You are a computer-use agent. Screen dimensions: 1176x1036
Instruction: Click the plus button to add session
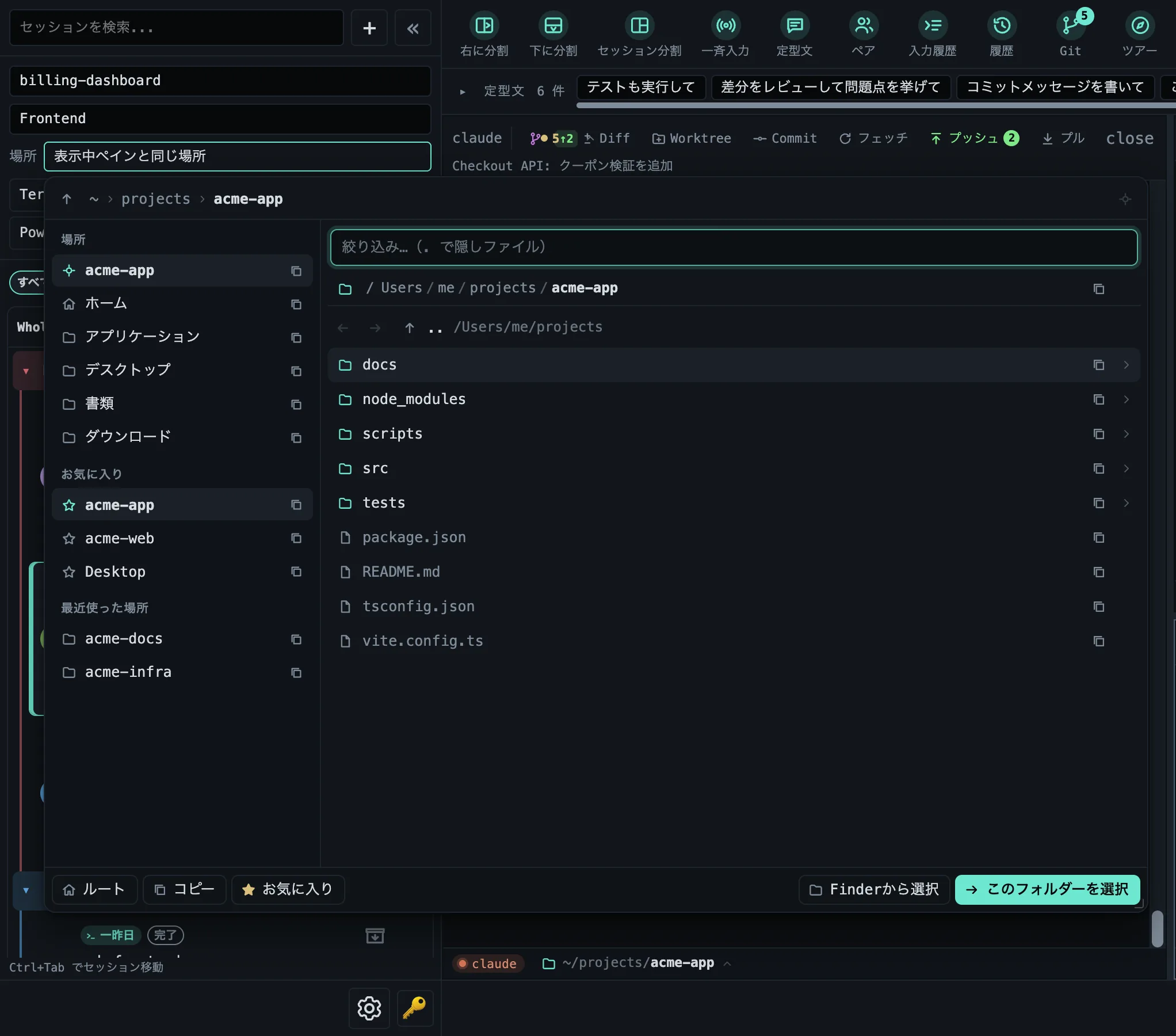369,28
